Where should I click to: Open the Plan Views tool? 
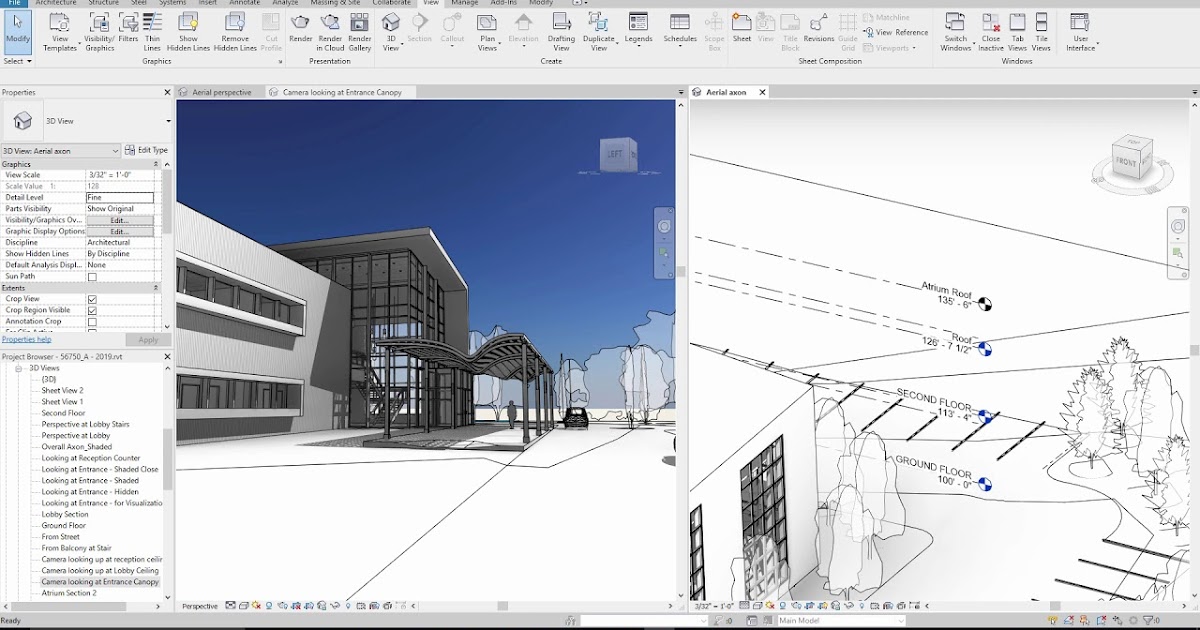[487, 30]
